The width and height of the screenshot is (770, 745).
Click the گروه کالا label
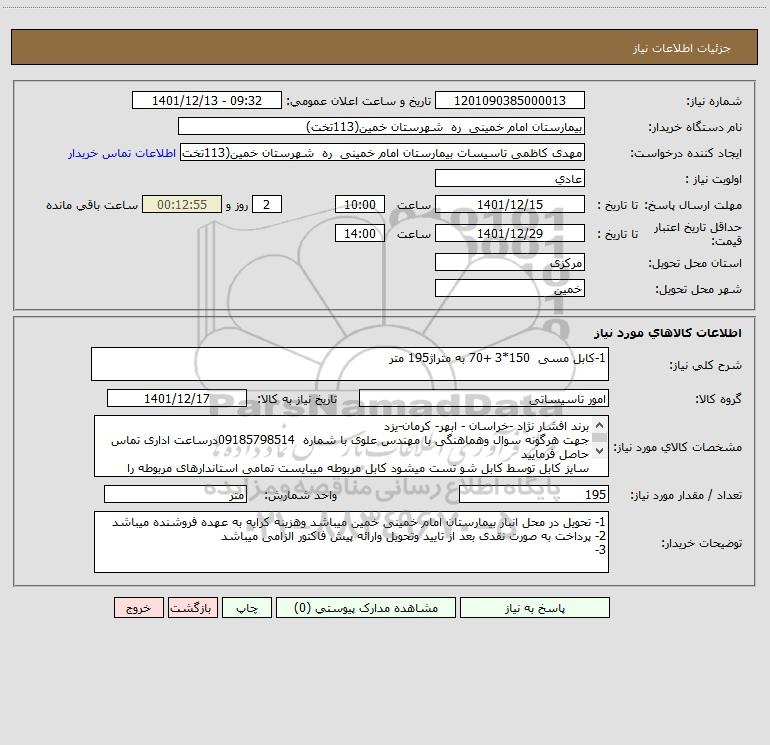[x=718, y=399]
